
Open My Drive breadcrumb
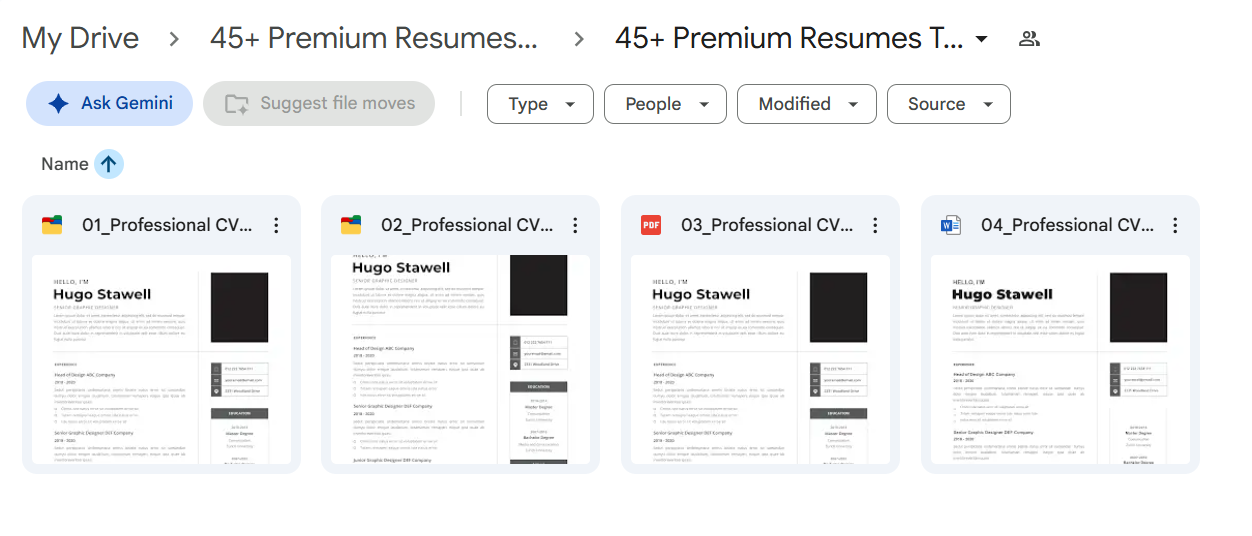click(80, 39)
